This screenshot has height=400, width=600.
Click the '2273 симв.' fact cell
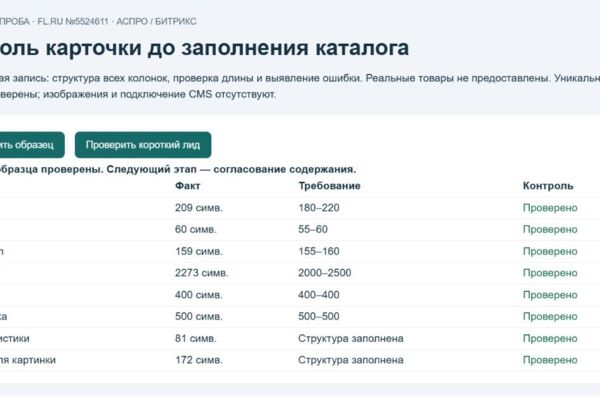coord(202,273)
